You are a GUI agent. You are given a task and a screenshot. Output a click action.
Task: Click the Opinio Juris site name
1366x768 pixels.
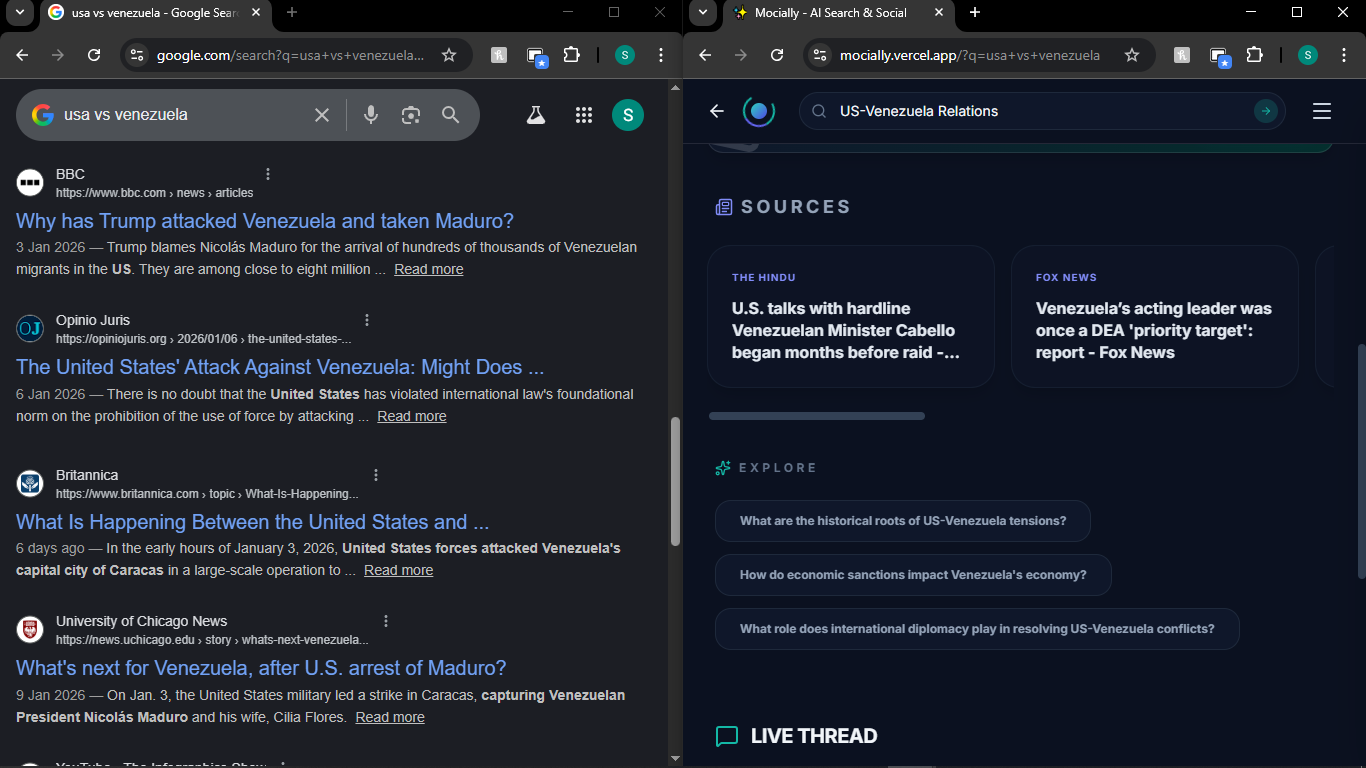93,320
